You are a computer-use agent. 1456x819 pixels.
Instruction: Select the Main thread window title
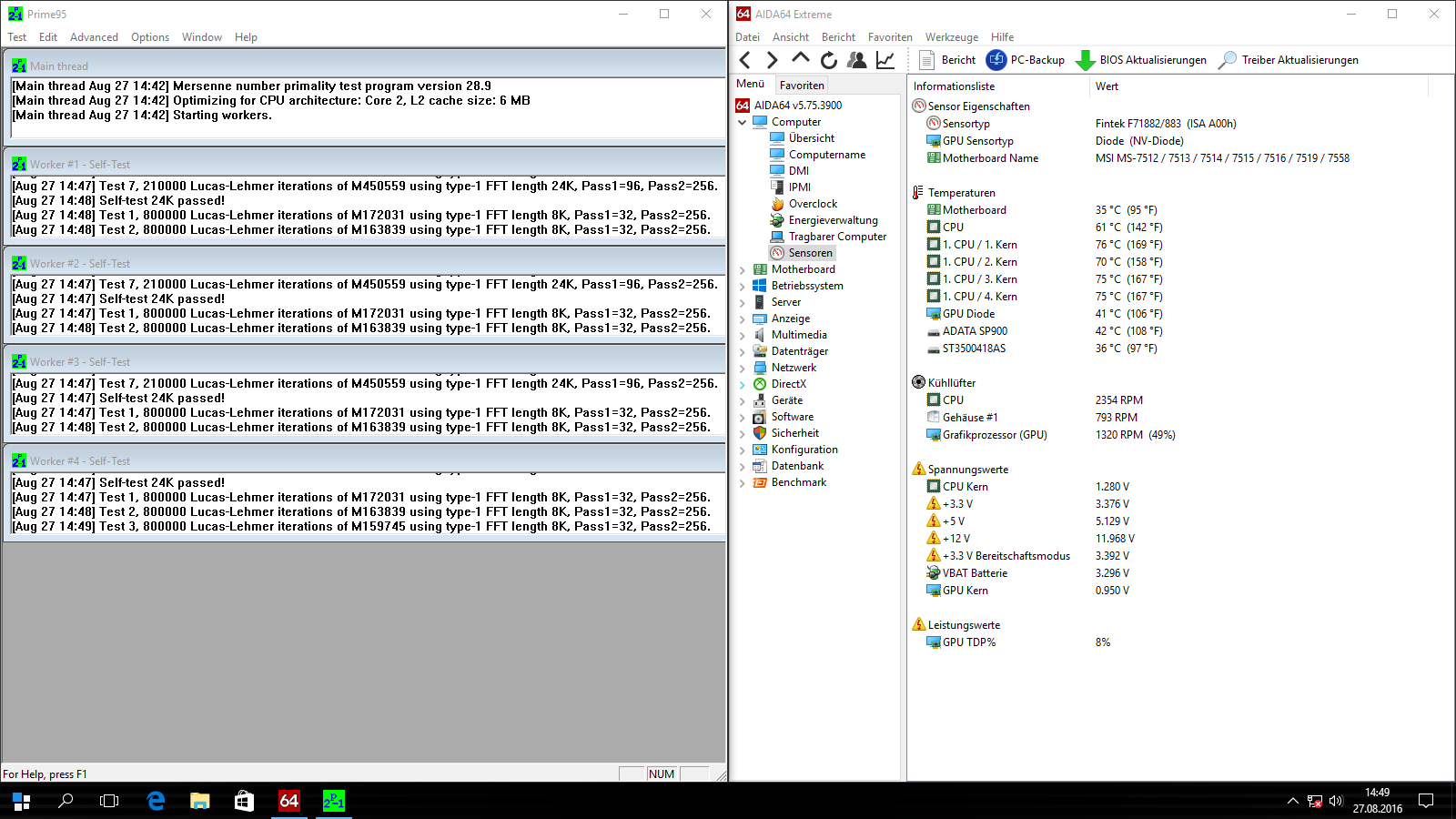(x=364, y=66)
